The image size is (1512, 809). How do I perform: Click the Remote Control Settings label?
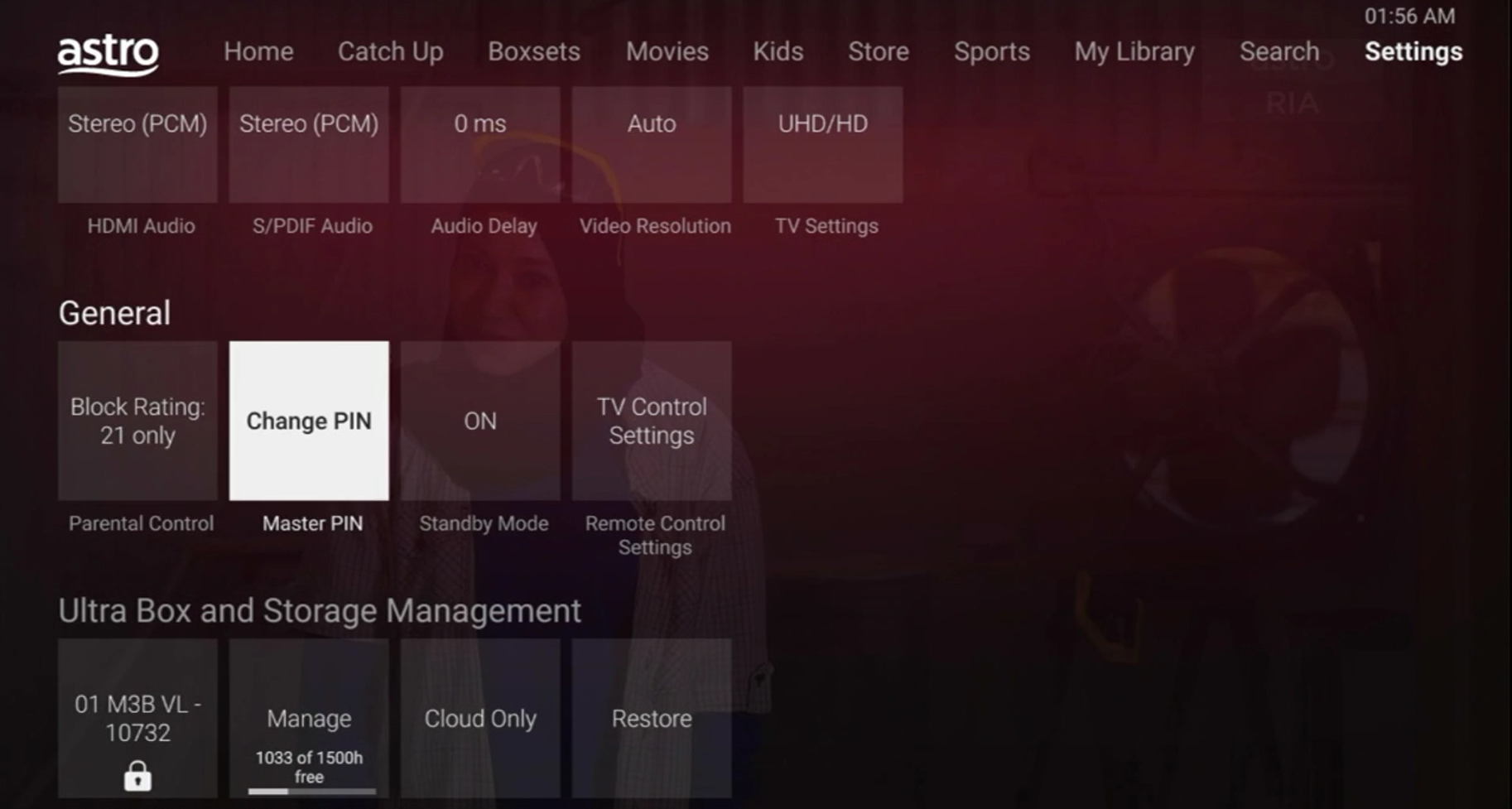pos(655,535)
